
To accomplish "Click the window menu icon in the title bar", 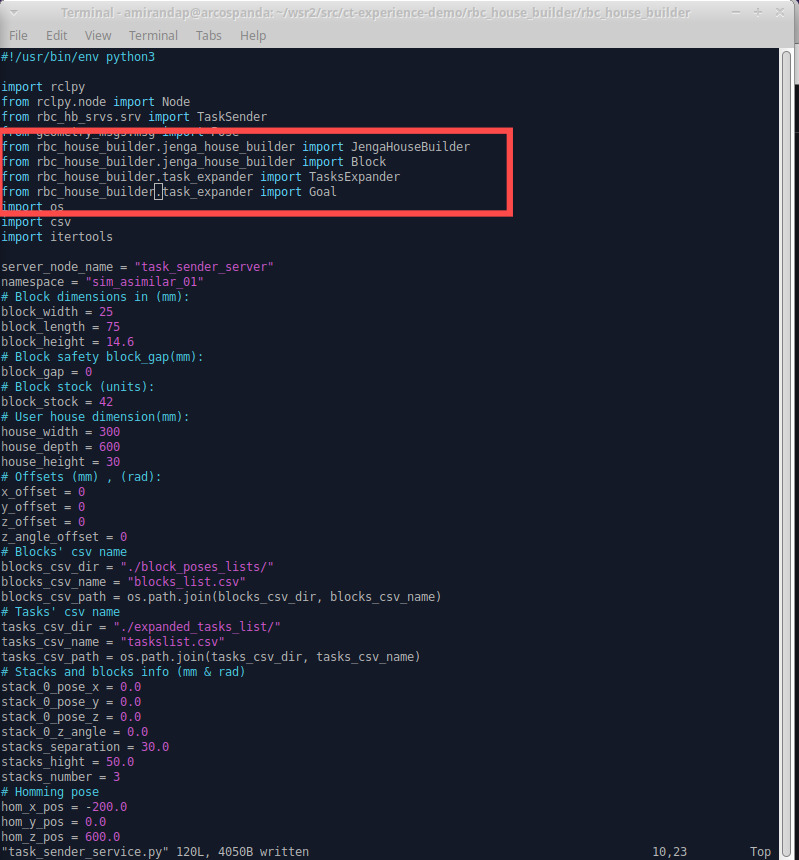I will (x=13, y=12).
